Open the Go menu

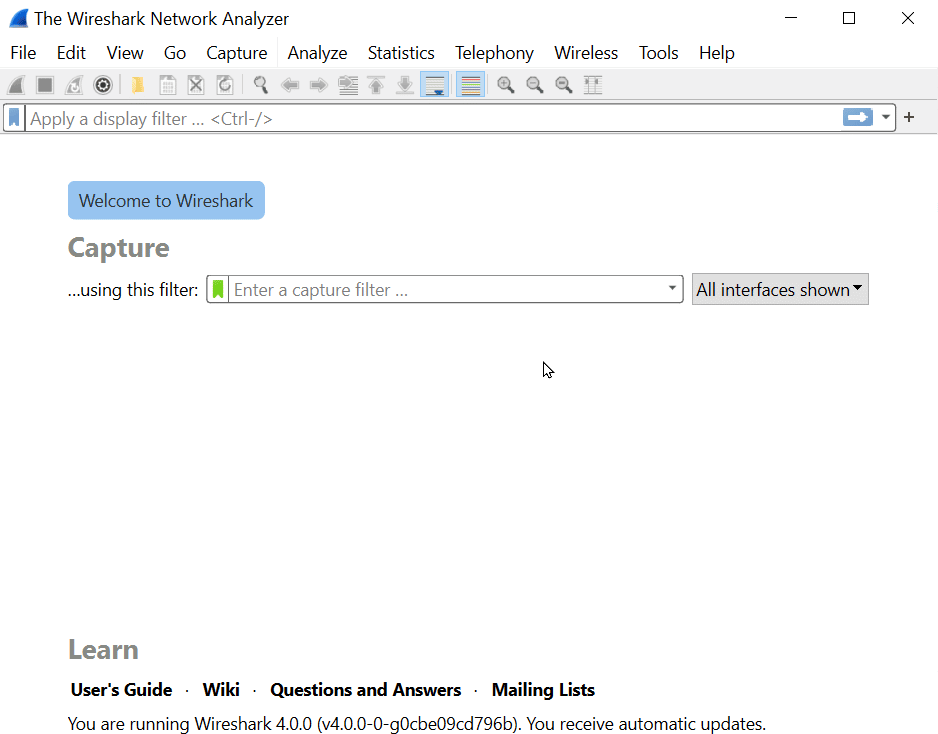coord(175,53)
